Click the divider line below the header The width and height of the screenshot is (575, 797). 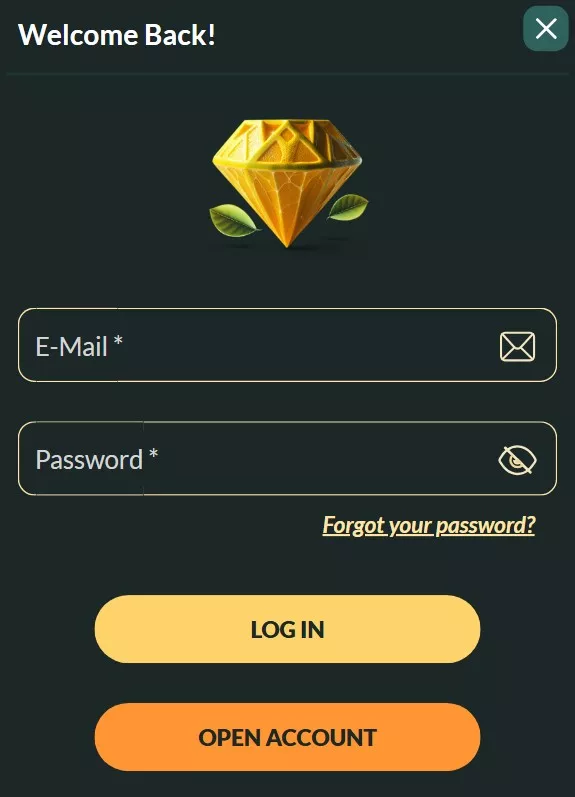(x=287, y=74)
